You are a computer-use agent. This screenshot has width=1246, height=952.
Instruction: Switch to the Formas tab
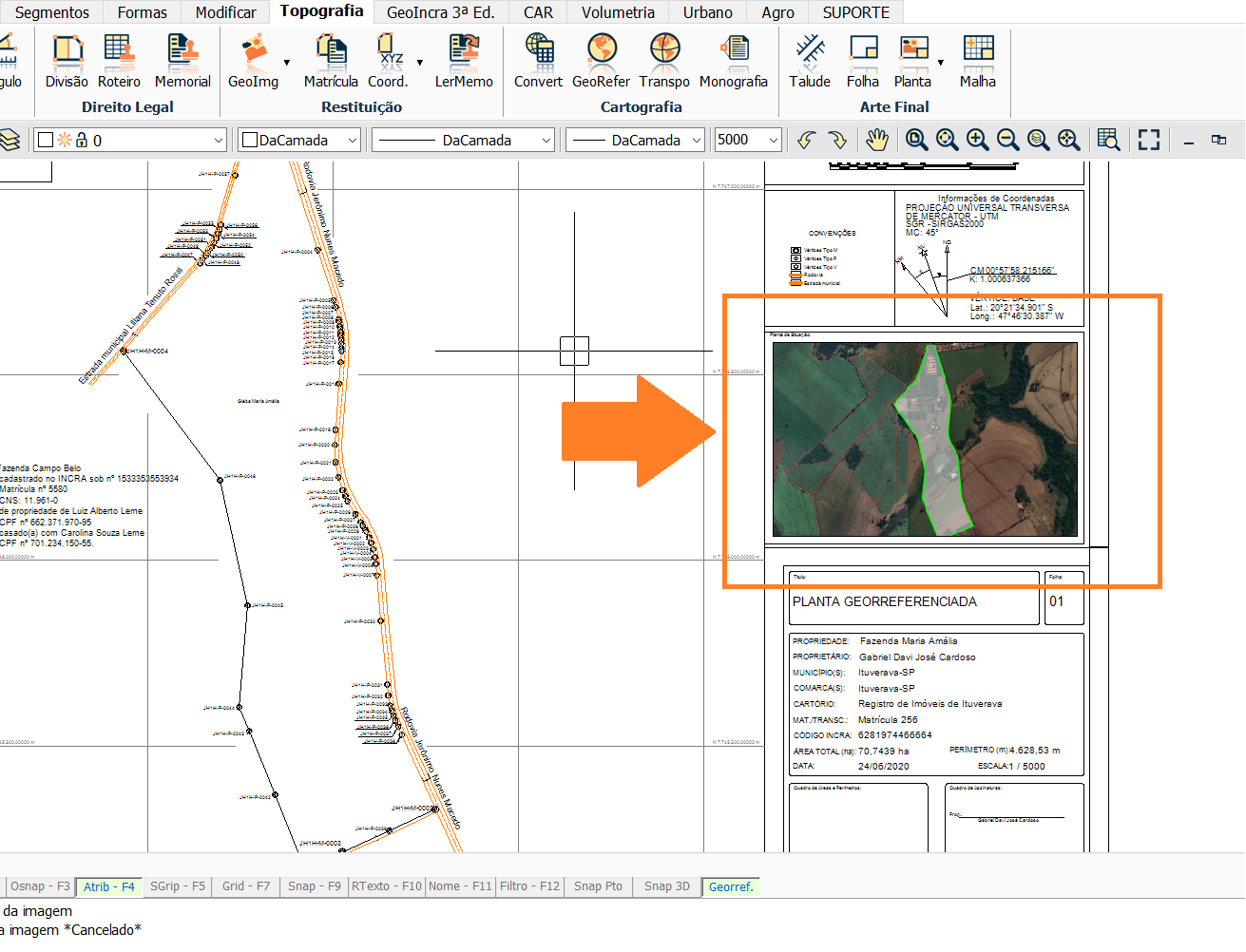pyautogui.click(x=143, y=12)
